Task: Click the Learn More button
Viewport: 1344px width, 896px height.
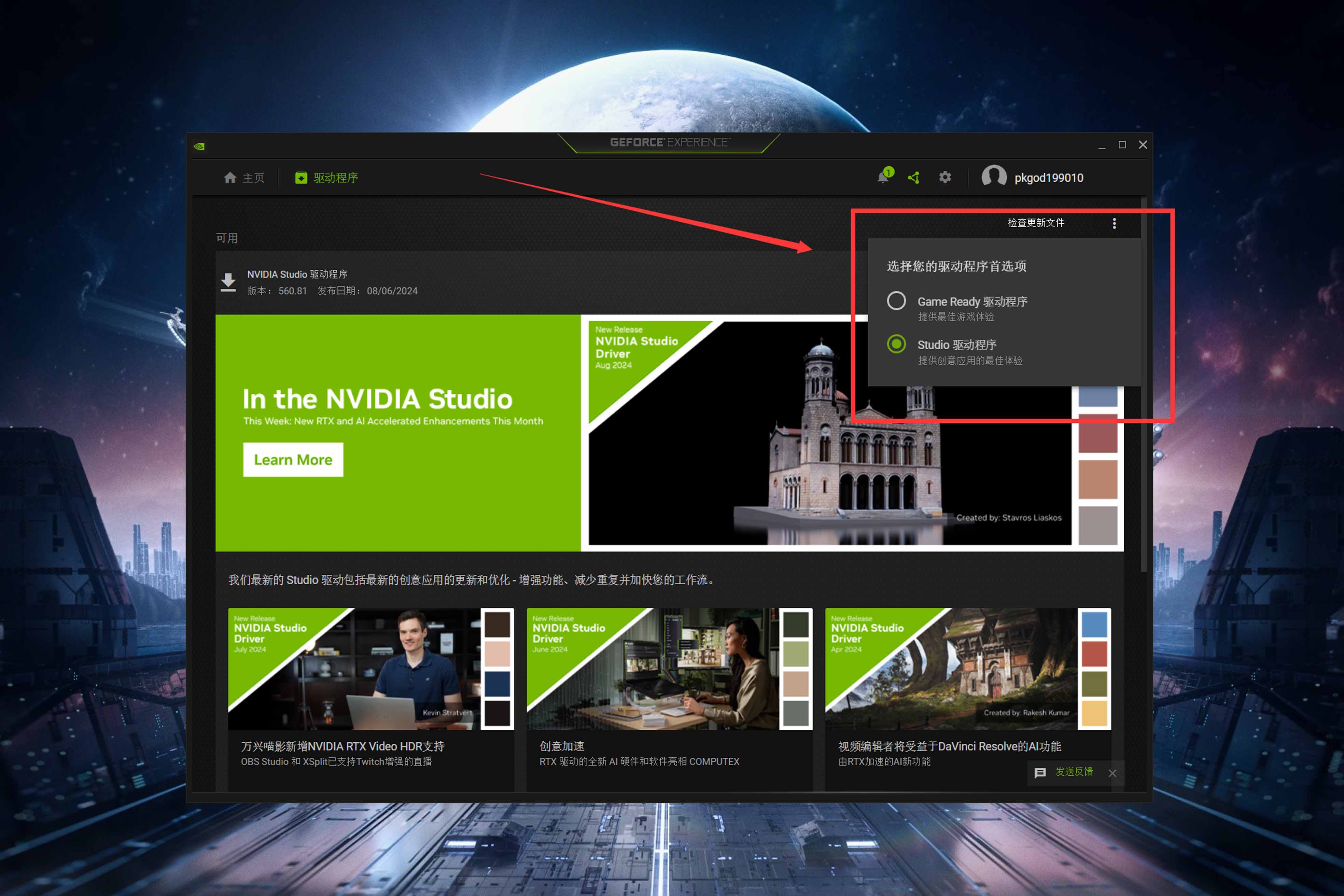Action: (x=293, y=459)
